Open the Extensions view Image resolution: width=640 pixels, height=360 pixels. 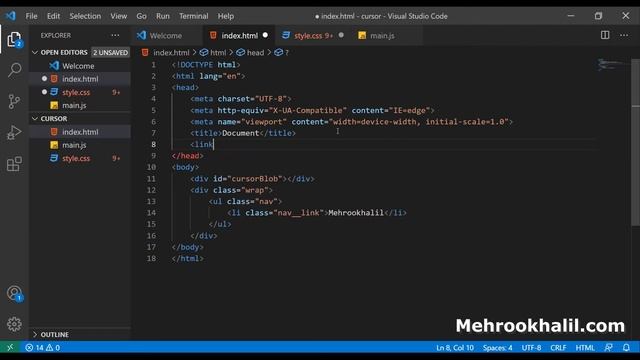point(14,164)
